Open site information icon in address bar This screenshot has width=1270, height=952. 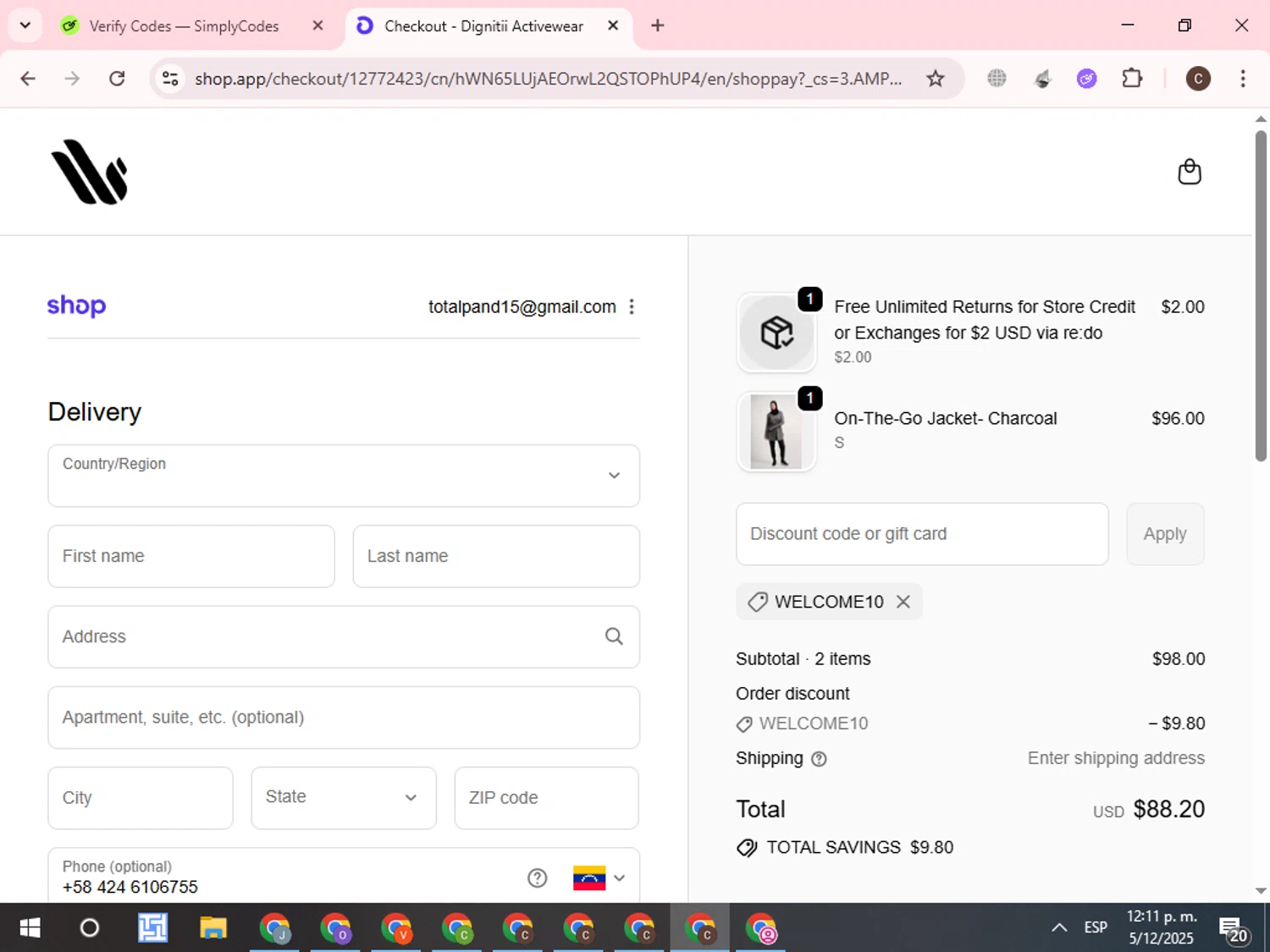click(170, 79)
